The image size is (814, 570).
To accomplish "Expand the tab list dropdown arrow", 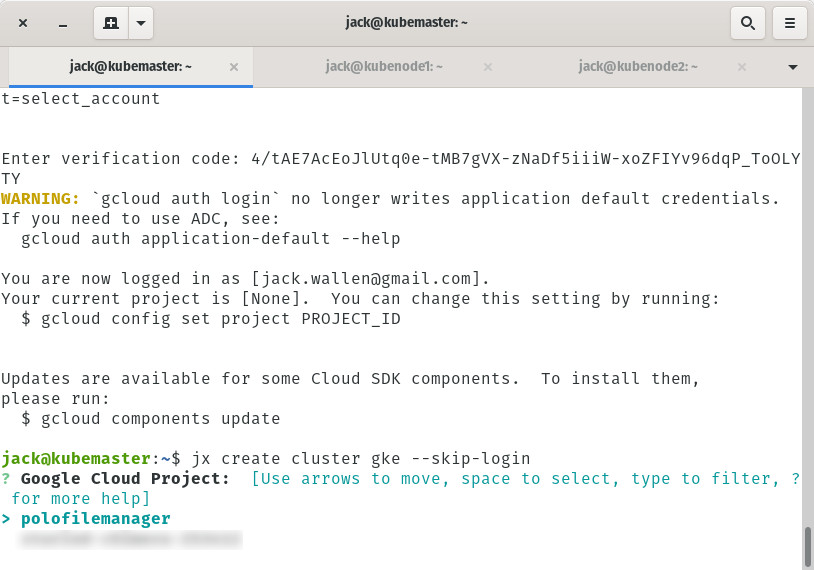I will tap(793, 67).
